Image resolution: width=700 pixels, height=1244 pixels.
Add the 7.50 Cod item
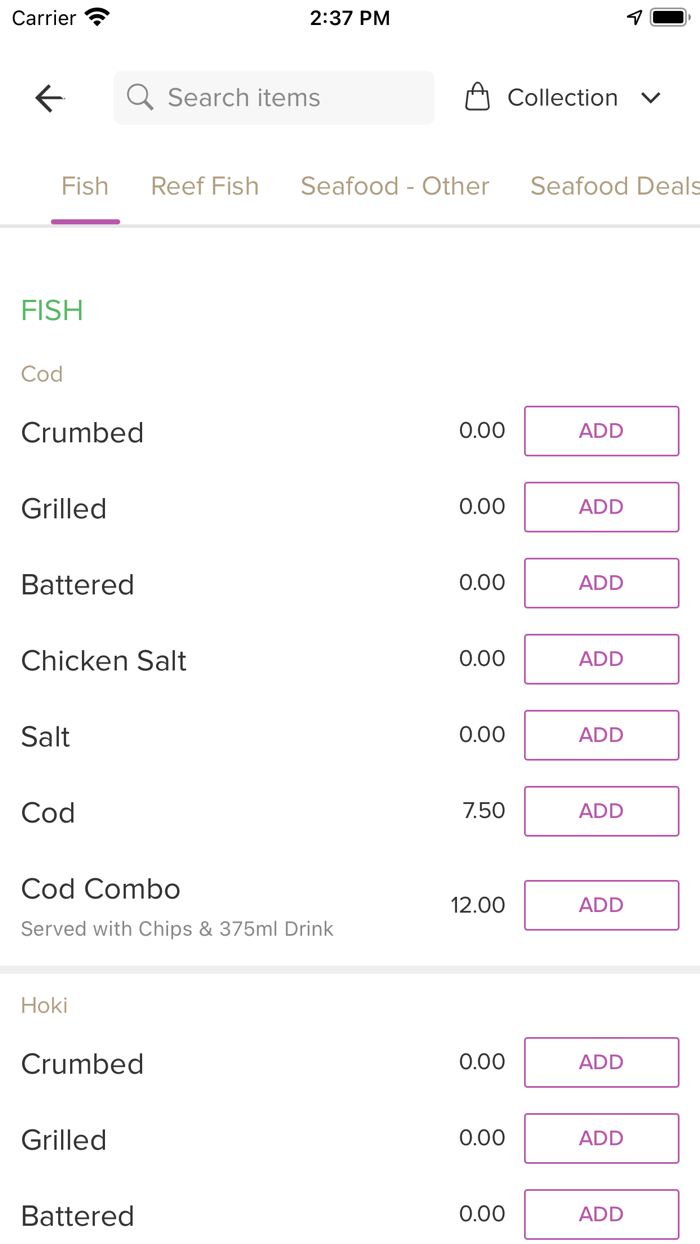(x=601, y=811)
